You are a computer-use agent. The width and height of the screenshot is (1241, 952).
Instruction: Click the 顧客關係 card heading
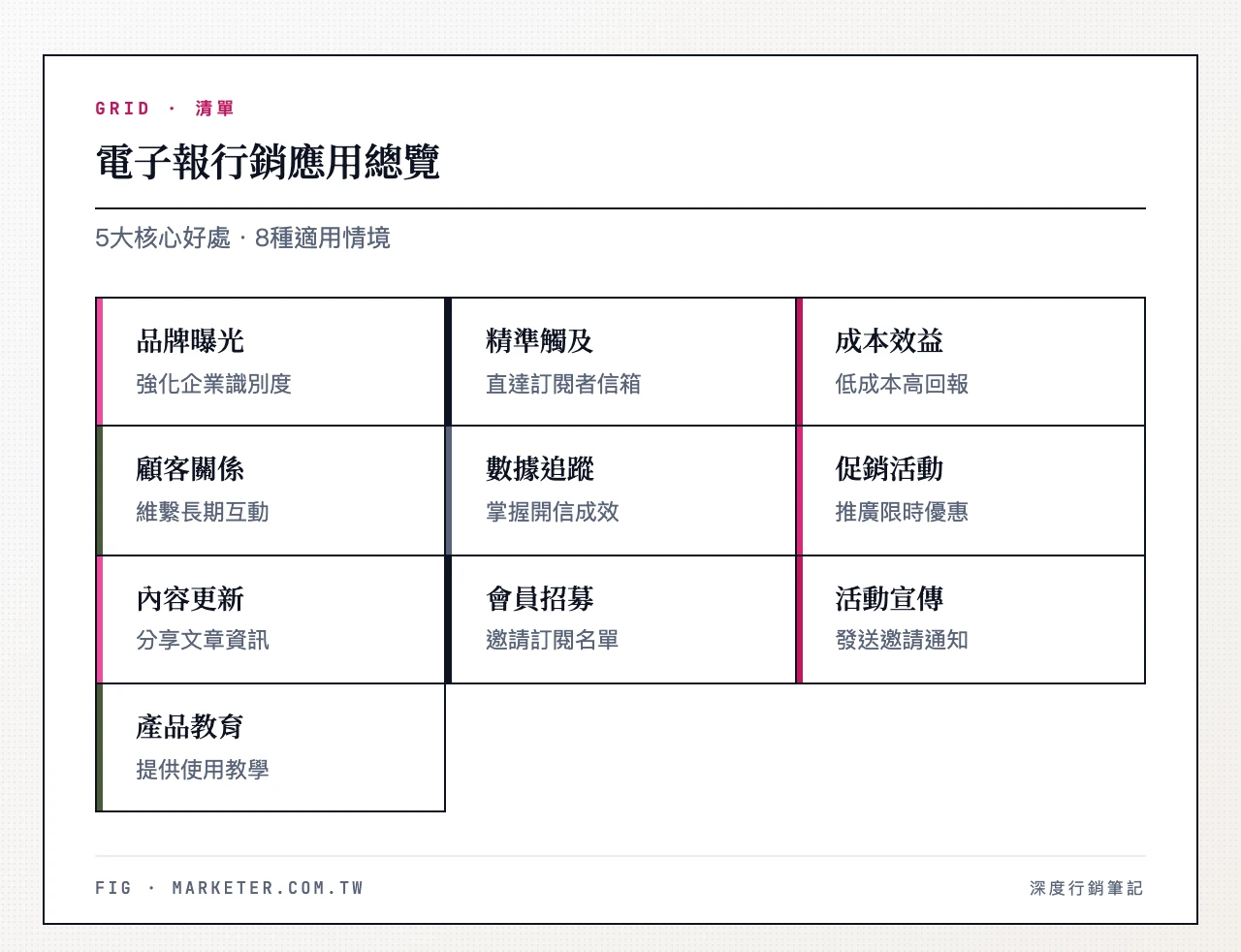coord(190,469)
